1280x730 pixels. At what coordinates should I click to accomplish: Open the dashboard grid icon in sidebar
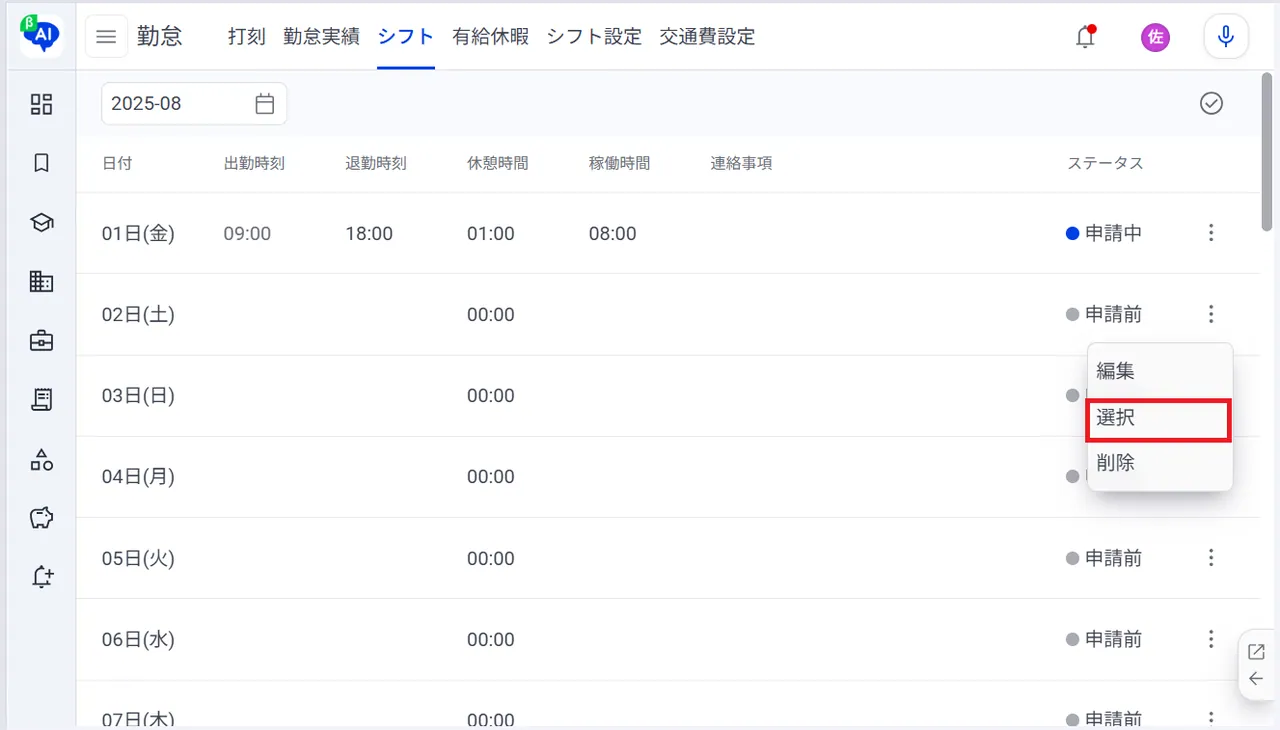point(41,104)
